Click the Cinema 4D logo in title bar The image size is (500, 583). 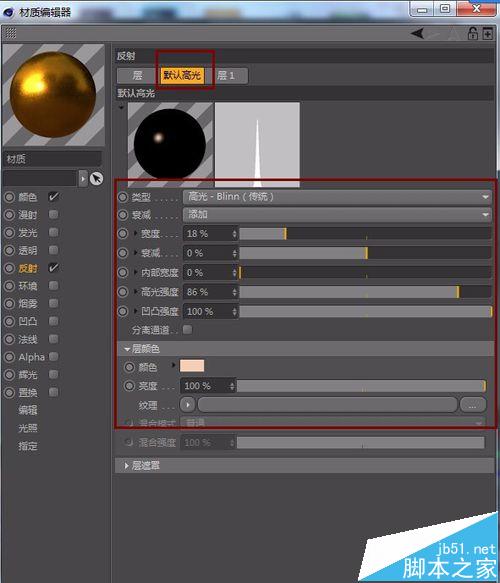[x=9, y=12]
